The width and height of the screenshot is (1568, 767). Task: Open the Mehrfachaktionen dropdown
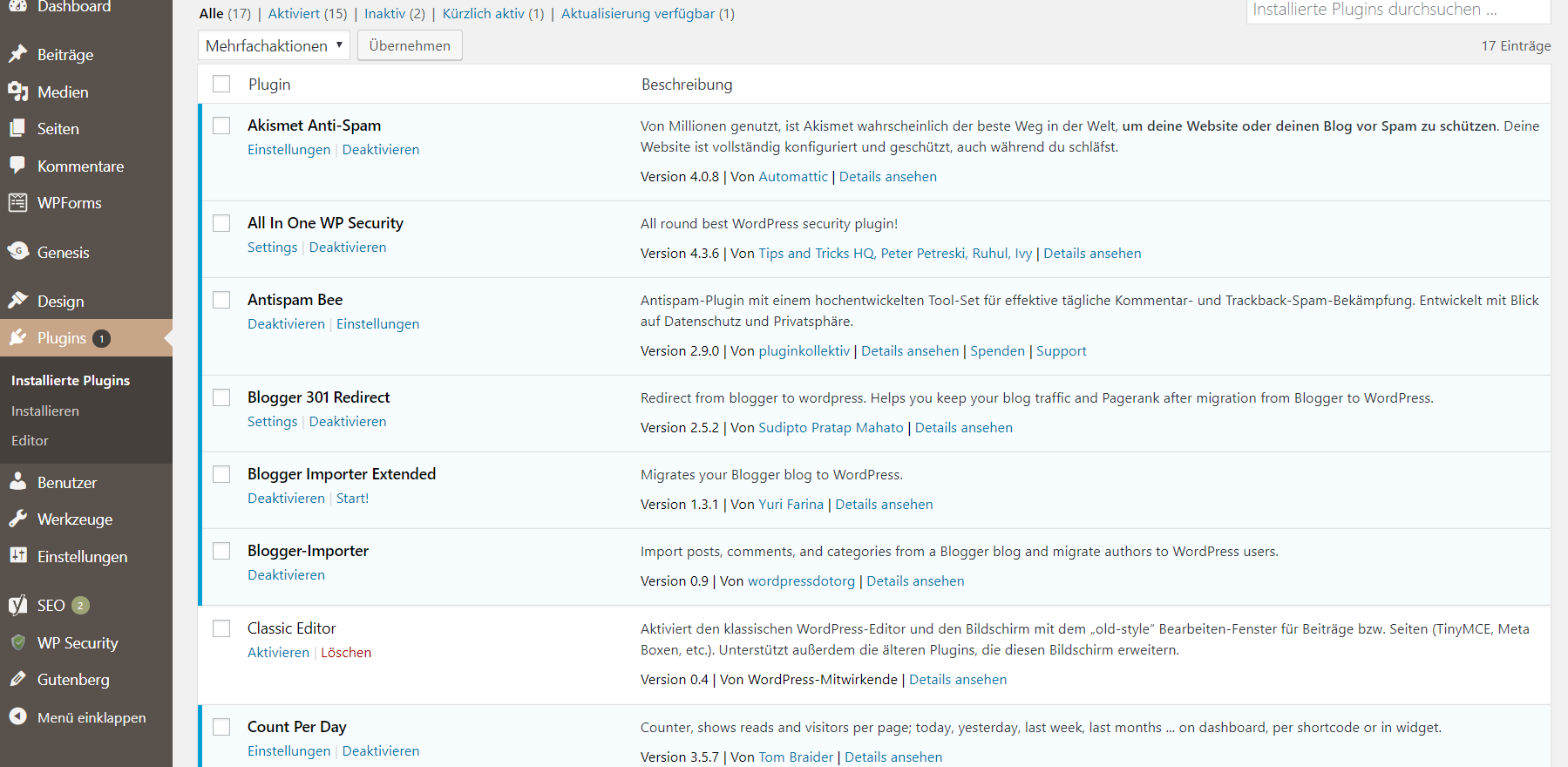pyautogui.click(x=274, y=45)
